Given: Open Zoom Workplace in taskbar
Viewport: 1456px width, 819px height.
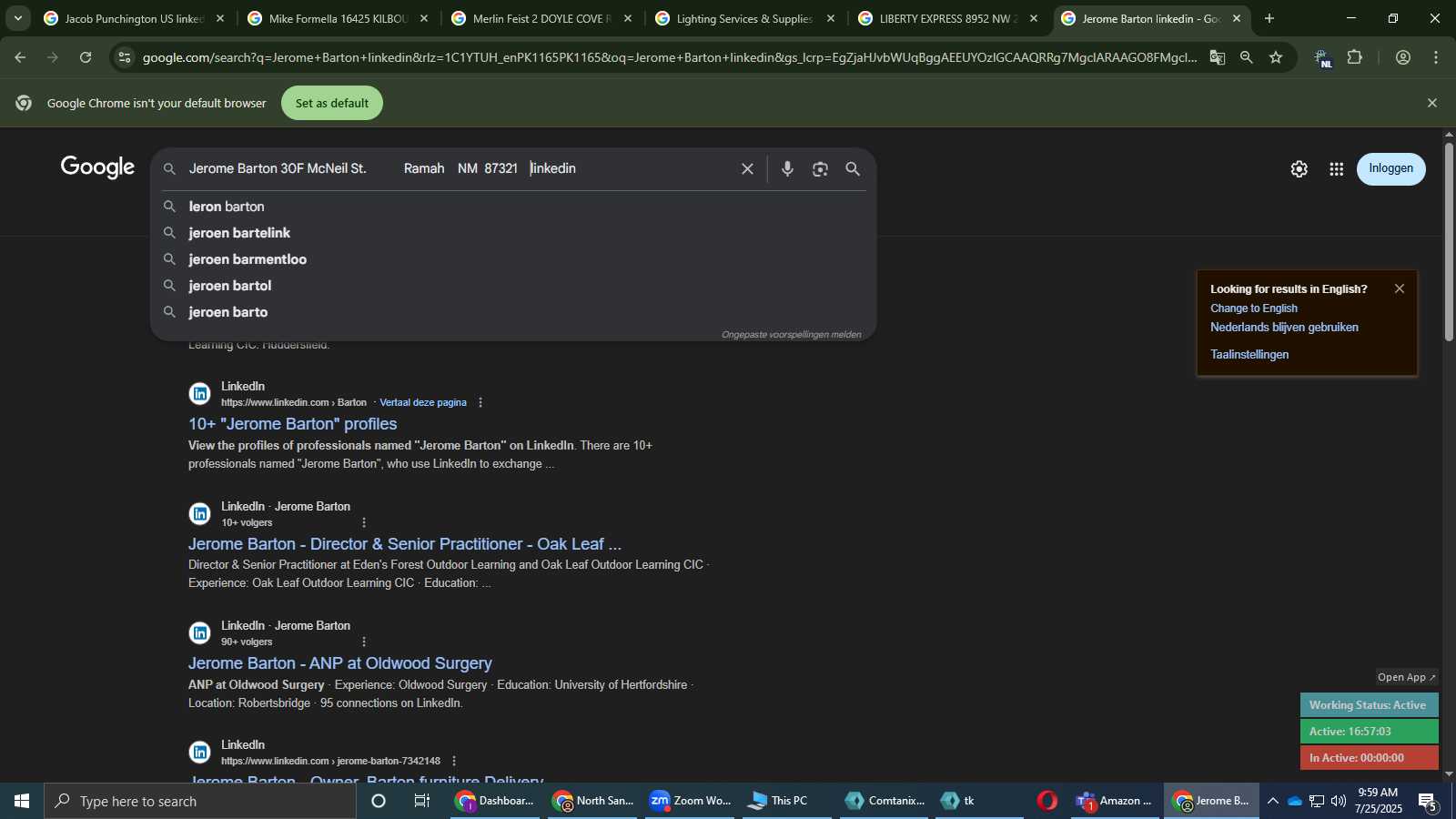Looking at the screenshot, I should point(690,801).
